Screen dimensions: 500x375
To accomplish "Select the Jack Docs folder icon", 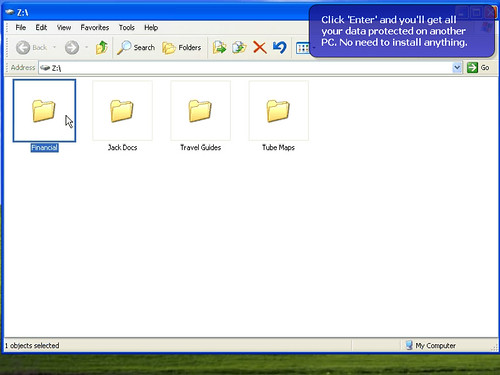I will click(122, 111).
